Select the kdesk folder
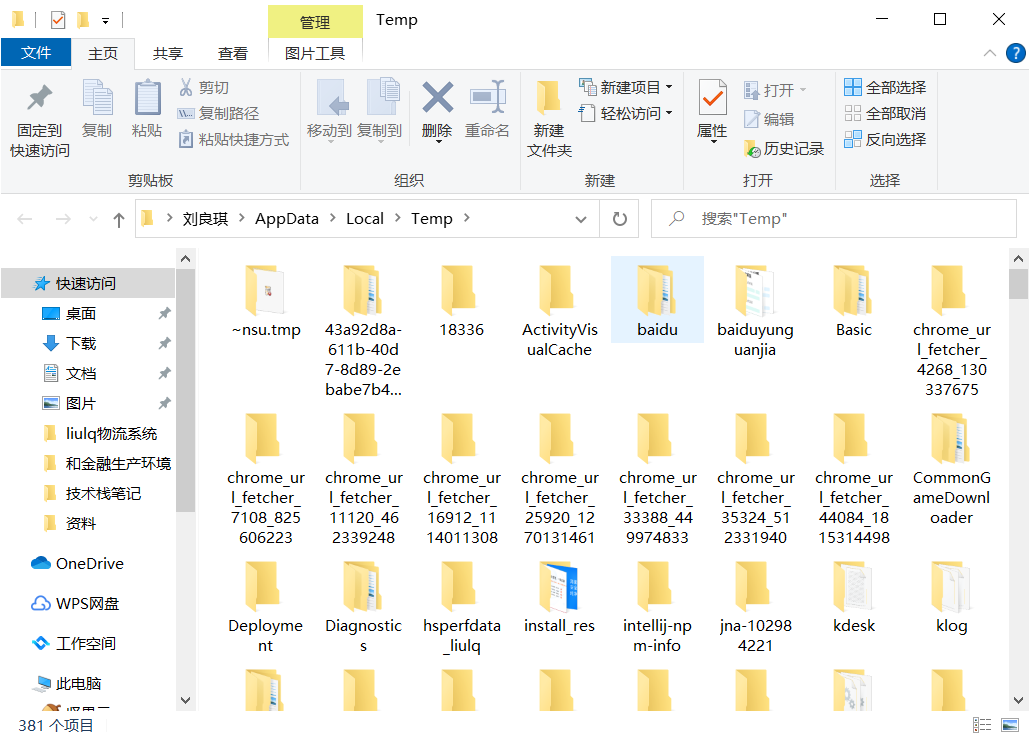This screenshot has width=1030, height=741. [x=854, y=596]
